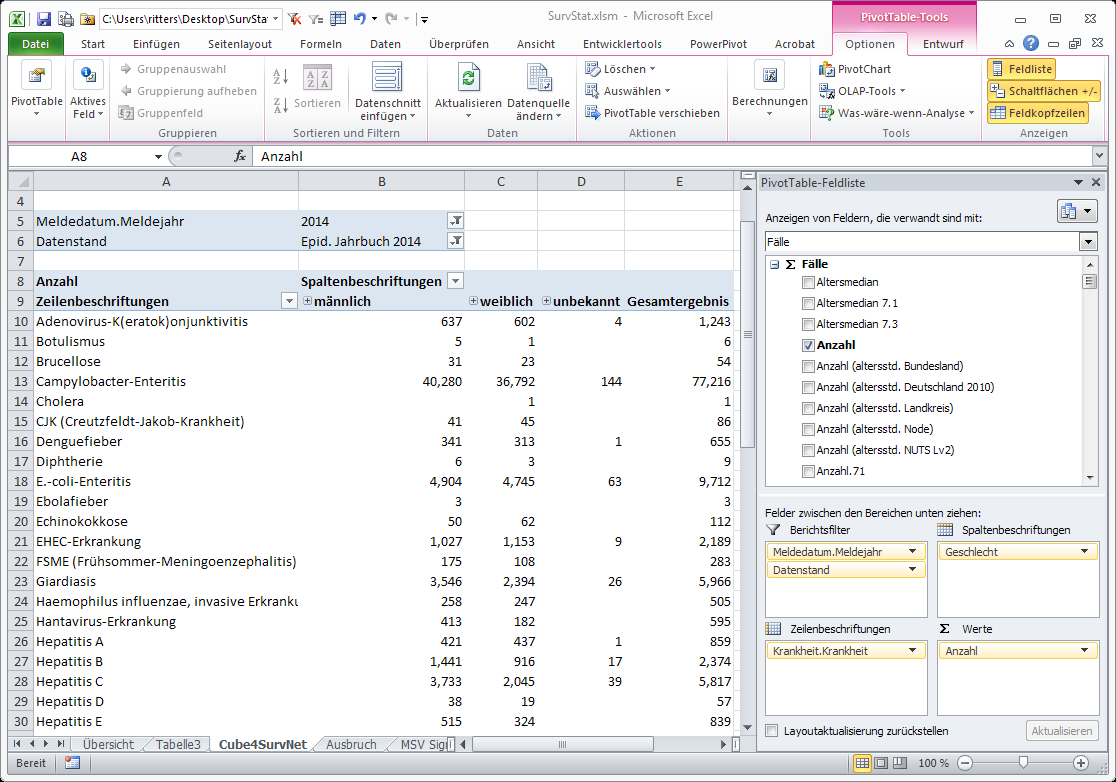
Task: Switch to the Ausbruch sheet tab
Action: pyautogui.click(x=351, y=745)
